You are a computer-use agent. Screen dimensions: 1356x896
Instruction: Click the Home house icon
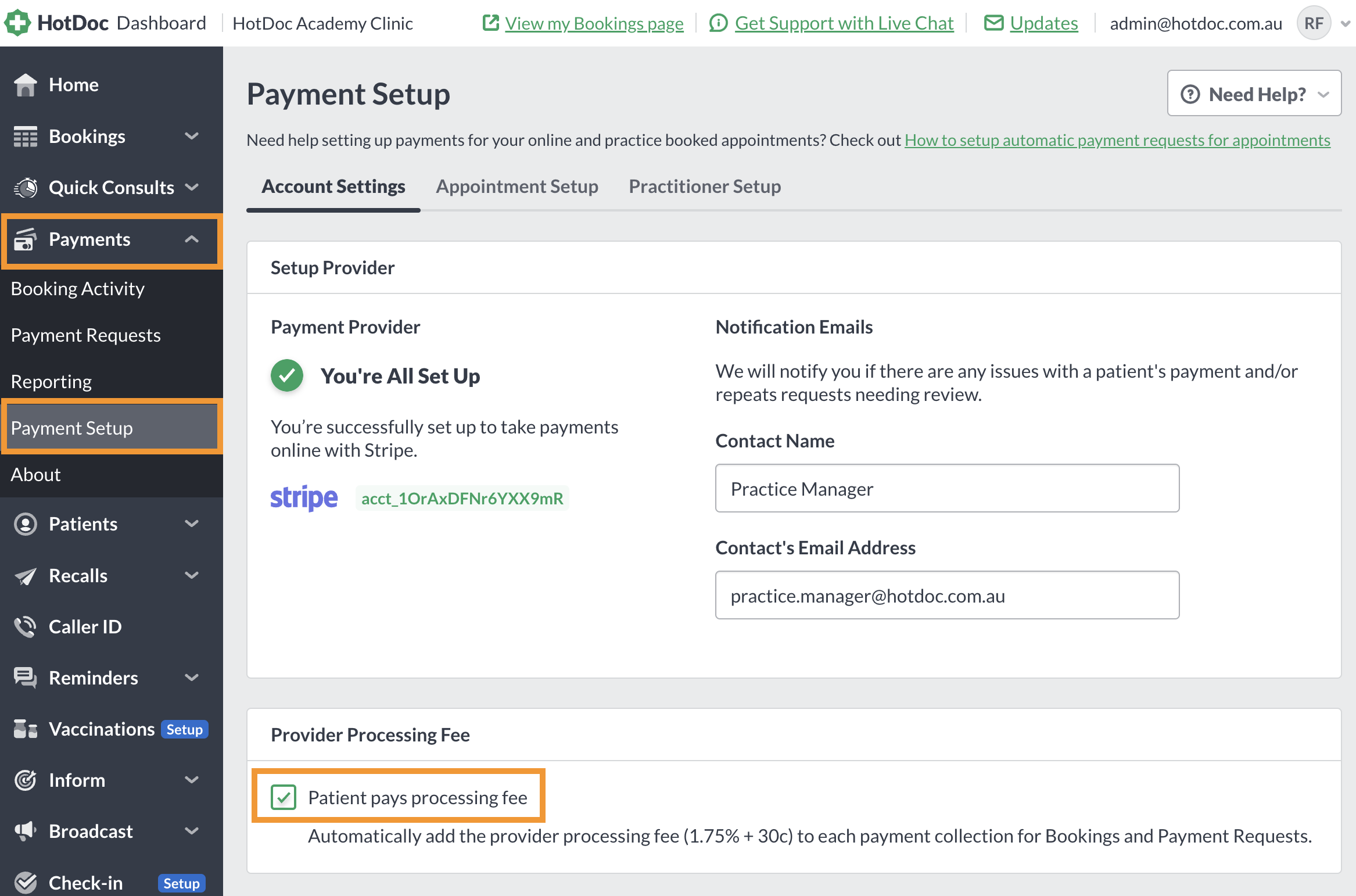pyautogui.click(x=26, y=85)
